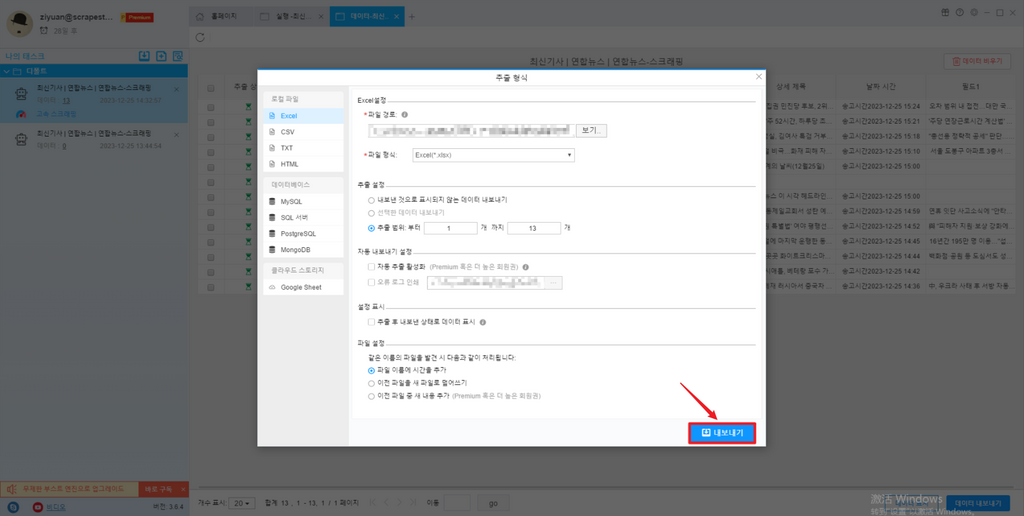The image size is (1024, 516).
Task: Open the 비디오 YouTube icon
Action: point(38,507)
